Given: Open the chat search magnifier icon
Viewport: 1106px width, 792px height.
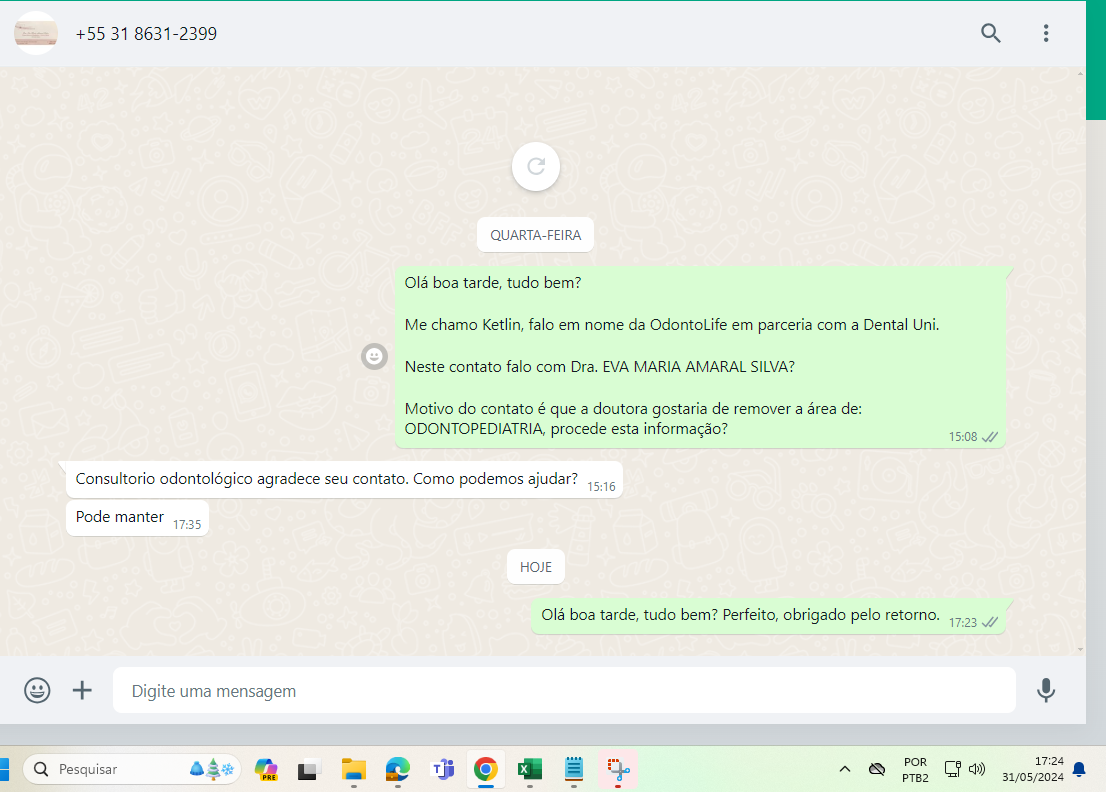Looking at the screenshot, I should 990,33.
